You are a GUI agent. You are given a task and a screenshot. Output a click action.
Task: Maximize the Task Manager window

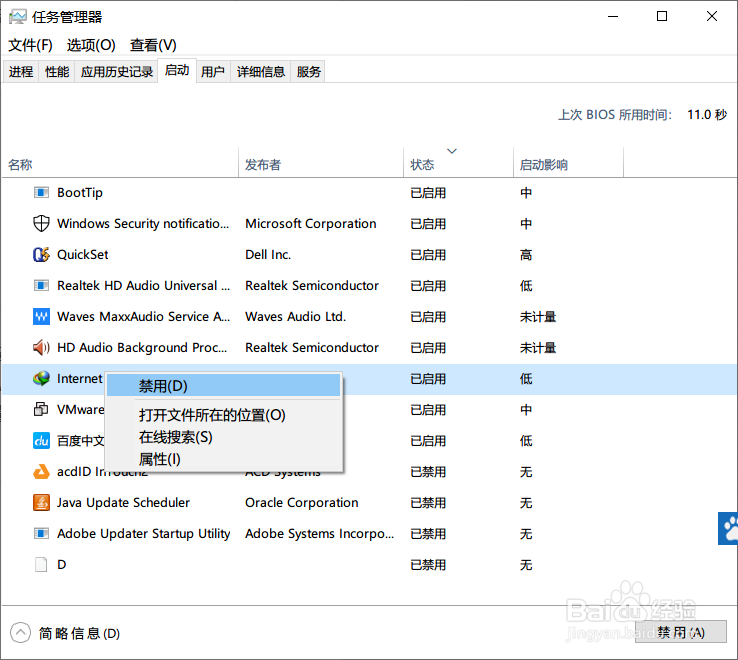[x=662, y=16]
